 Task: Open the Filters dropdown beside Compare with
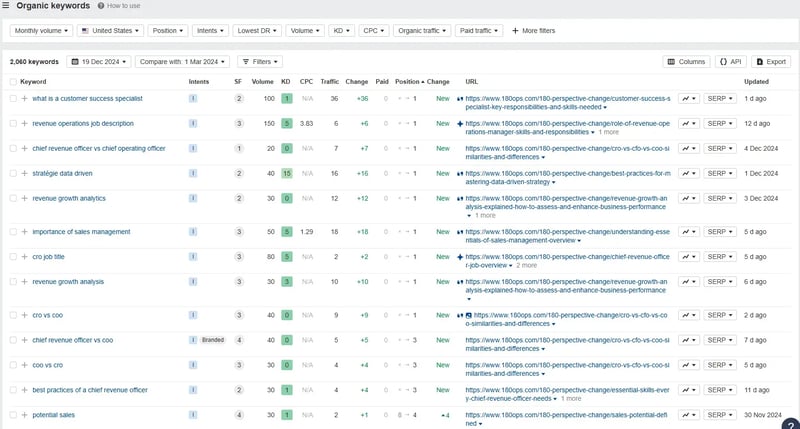(x=260, y=62)
